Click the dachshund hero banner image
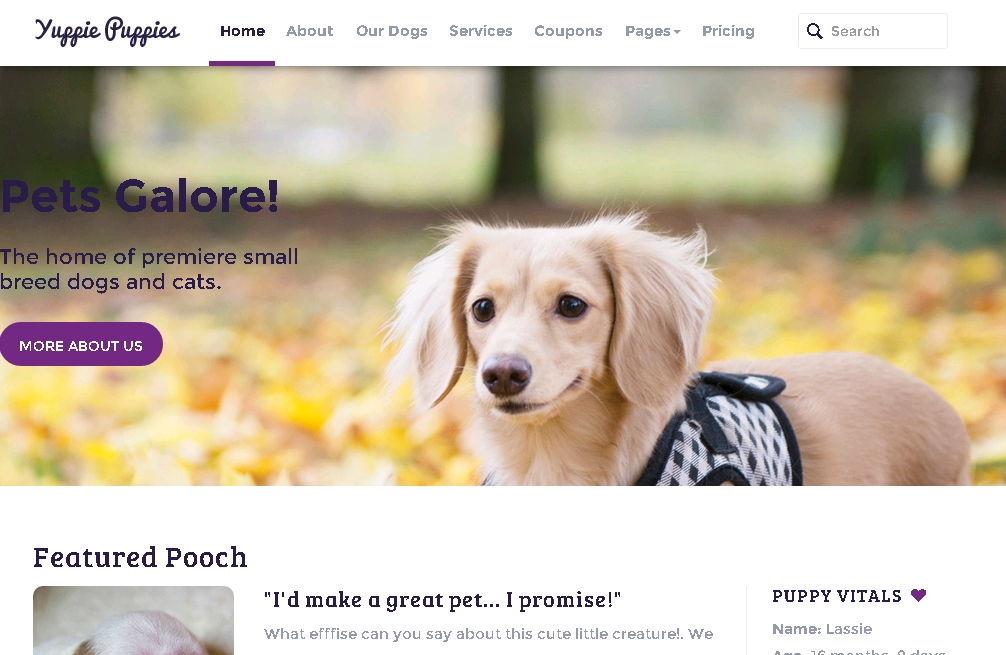The height and width of the screenshot is (655, 1006). (x=503, y=276)
